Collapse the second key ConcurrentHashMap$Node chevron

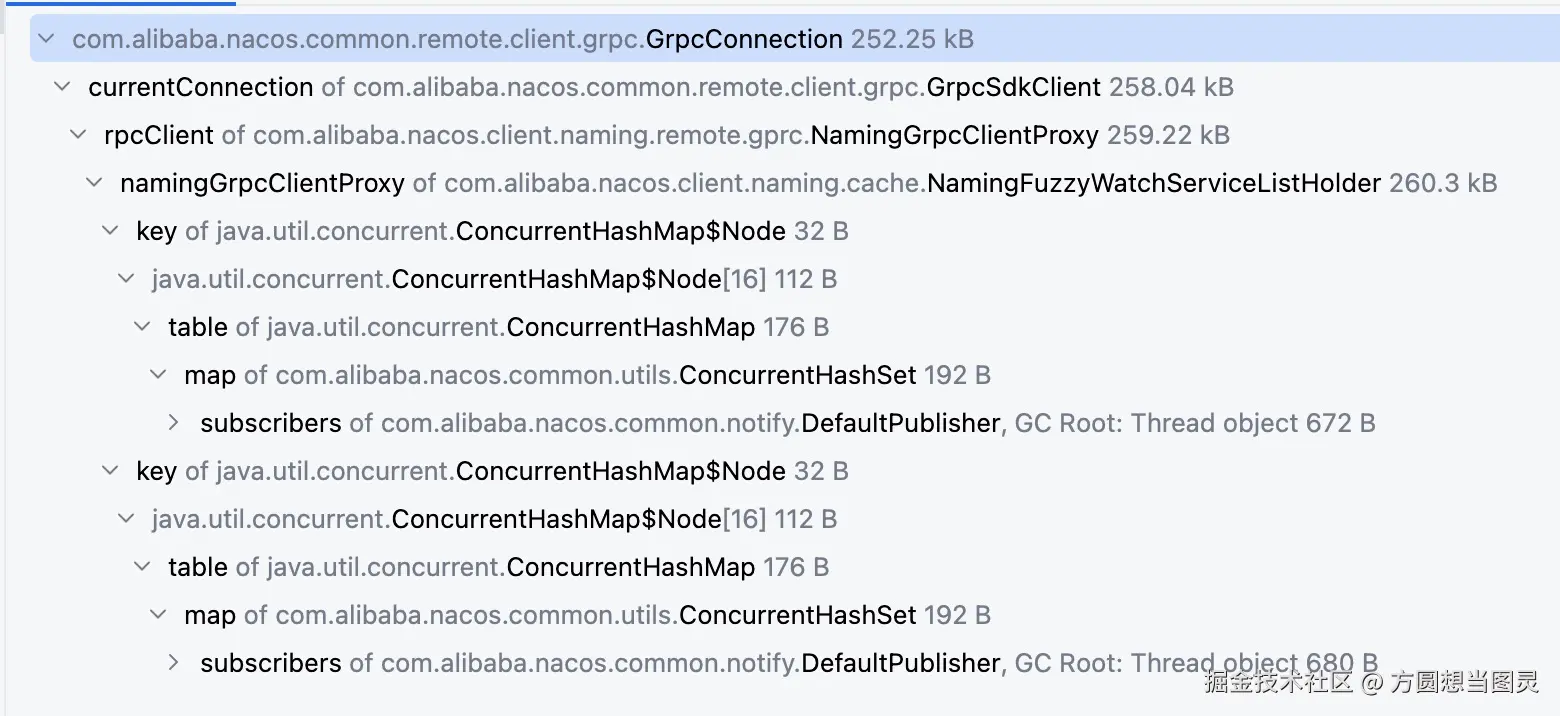coord(110,471)
